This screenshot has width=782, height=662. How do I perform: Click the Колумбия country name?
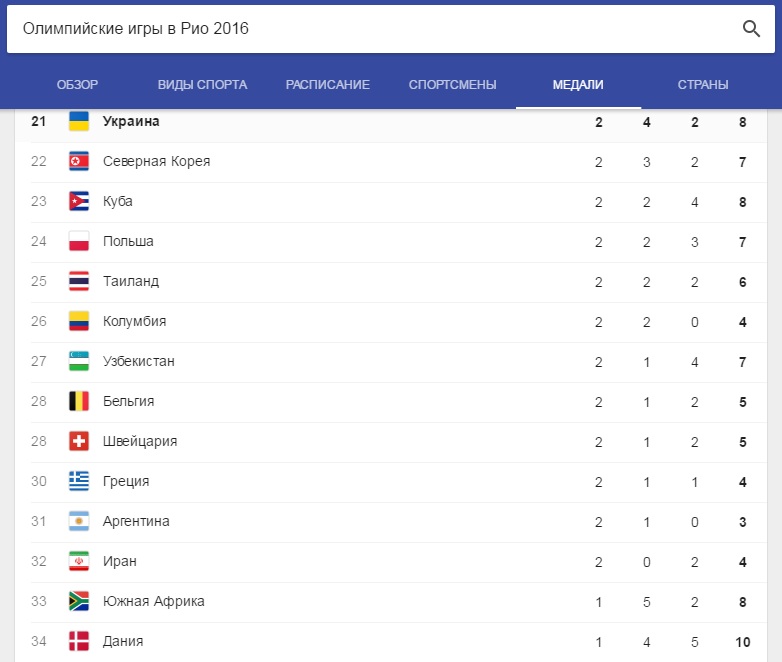tap(135, 321)
